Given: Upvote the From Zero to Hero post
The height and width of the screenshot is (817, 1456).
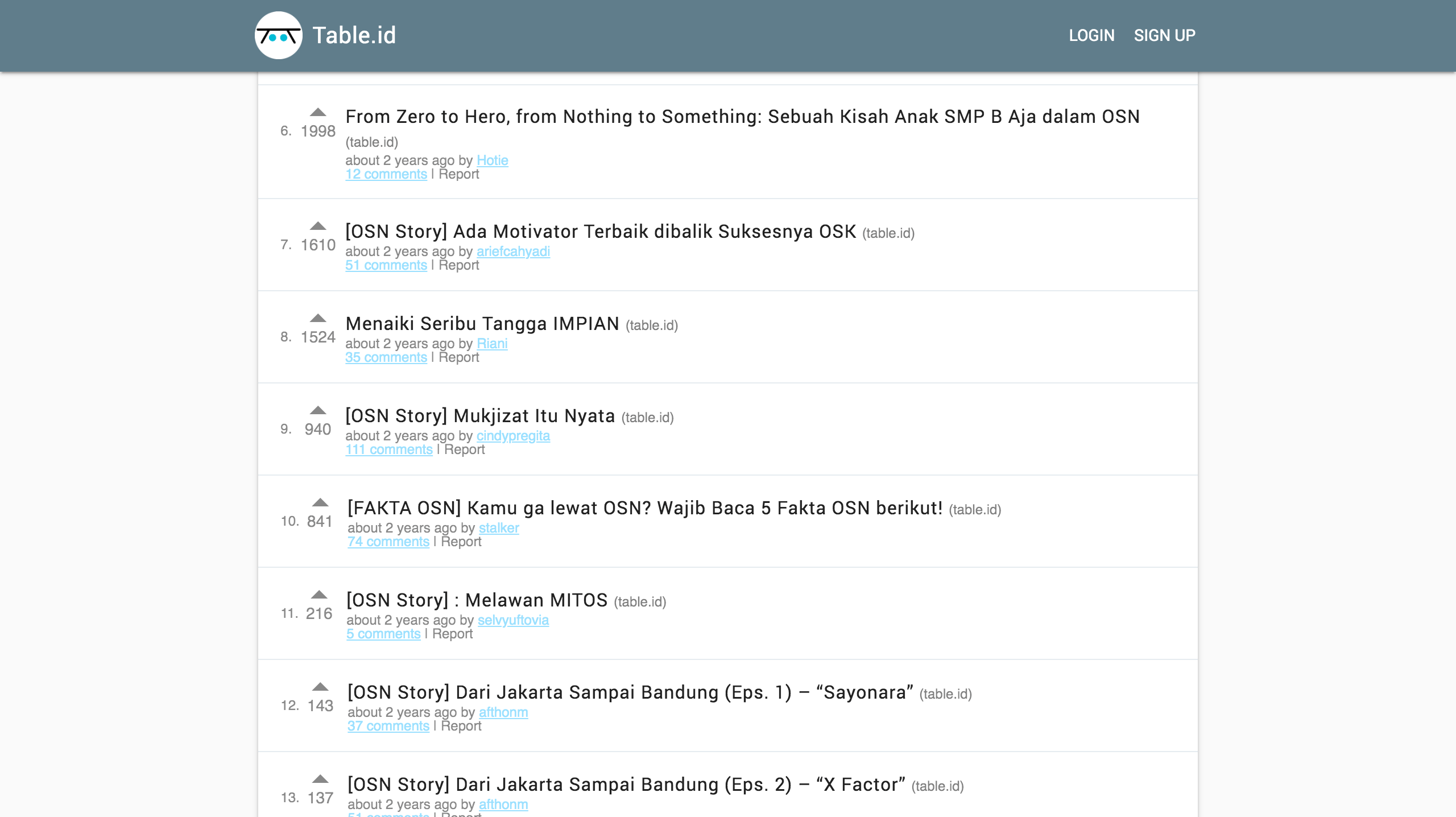Looking at the screenshot, I should tap(318, 112).
